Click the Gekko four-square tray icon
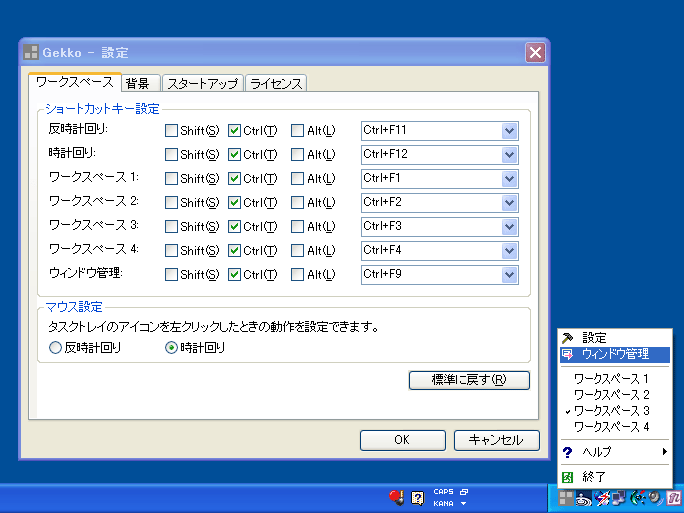684x513 pixels. pyautogui.click(x=566, y=498)
